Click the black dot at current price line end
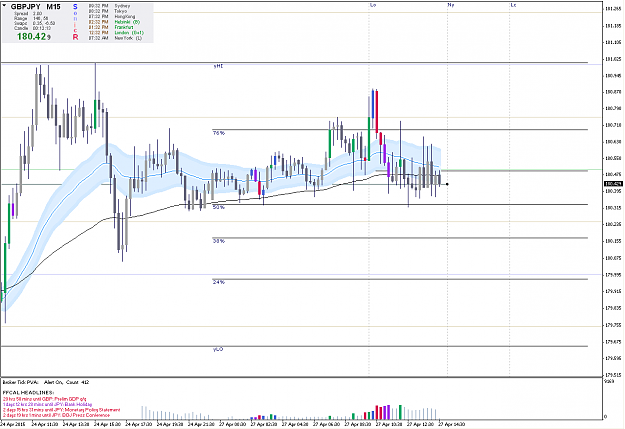 447,184
